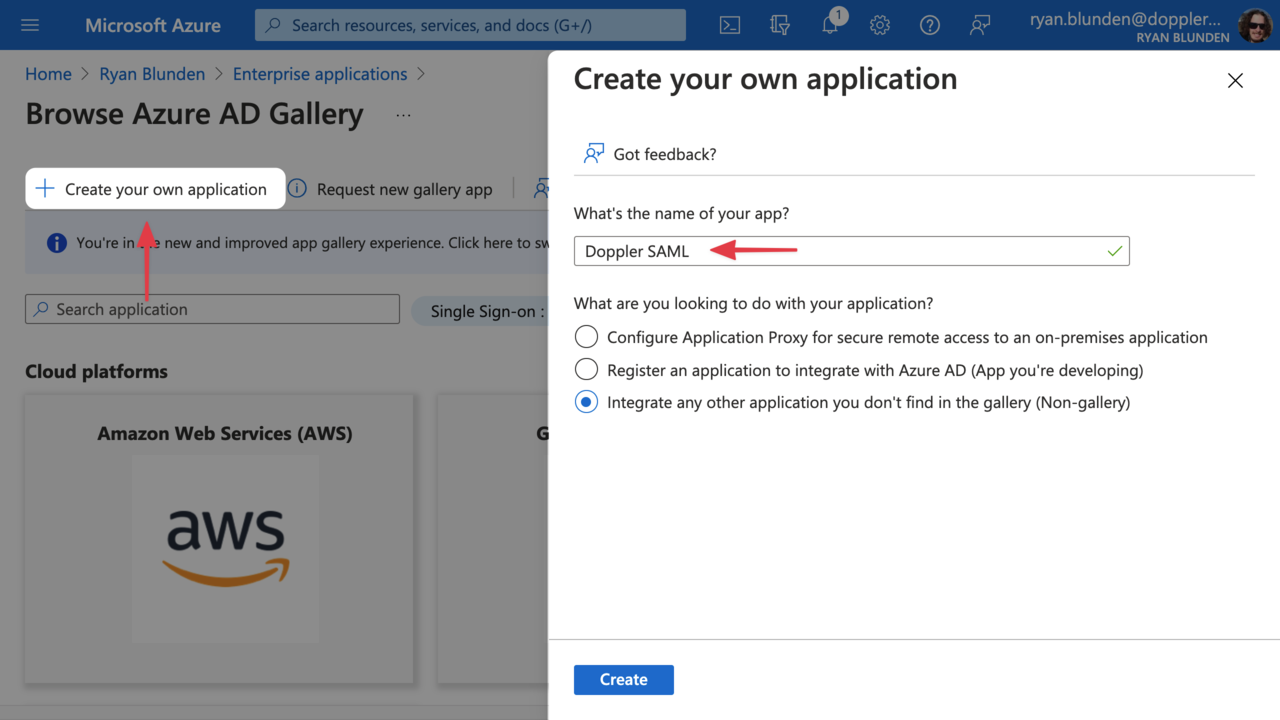Image resolution: width=1280 pixels, height=720 pixels.
Task: Click the magnifier icon in Search application box
Action: coord(41,309)
